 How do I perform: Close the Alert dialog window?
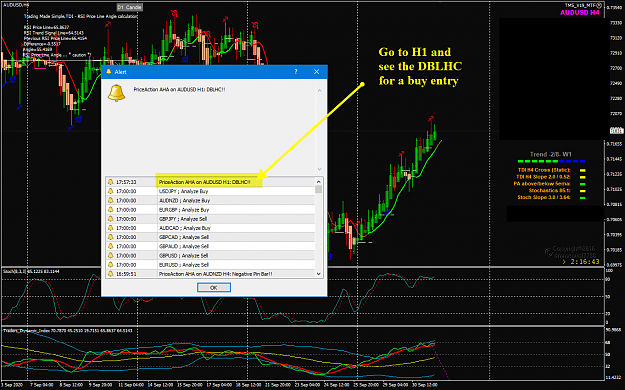316,71
